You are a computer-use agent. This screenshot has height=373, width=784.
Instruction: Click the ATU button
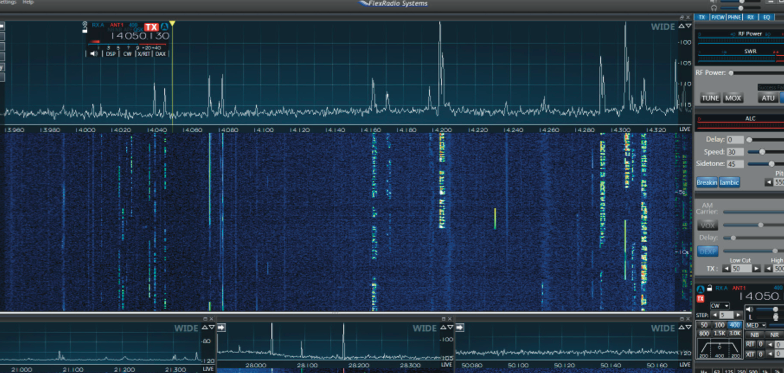point(768,98)
